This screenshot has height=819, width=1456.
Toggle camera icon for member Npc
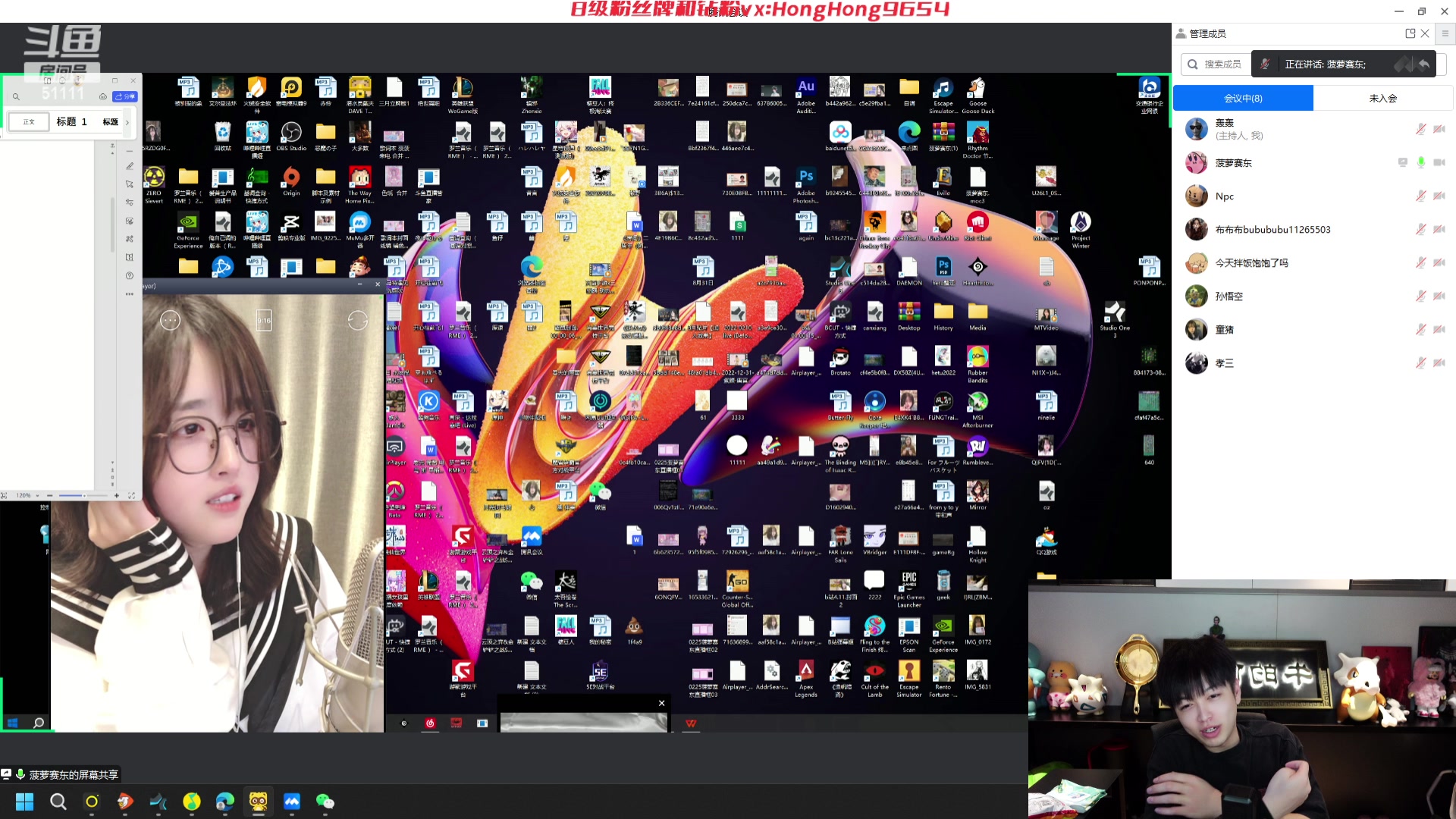(x=1439, y=196)
